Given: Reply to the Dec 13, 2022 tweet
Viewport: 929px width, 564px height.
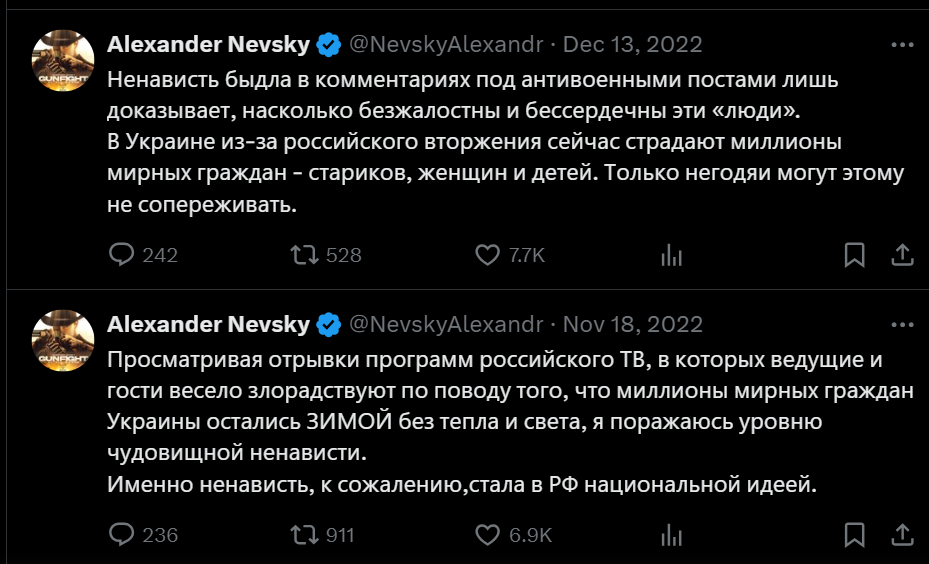Looking at the screenshot, I should (x=121, y=255).
